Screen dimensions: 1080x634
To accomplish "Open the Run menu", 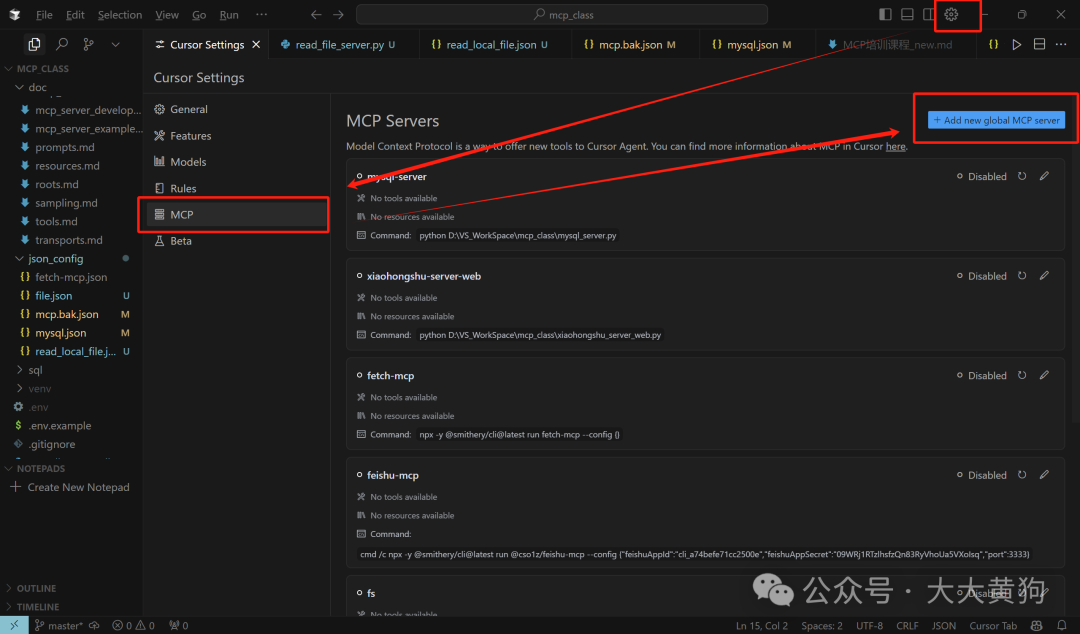I will (x=229, y=14).
